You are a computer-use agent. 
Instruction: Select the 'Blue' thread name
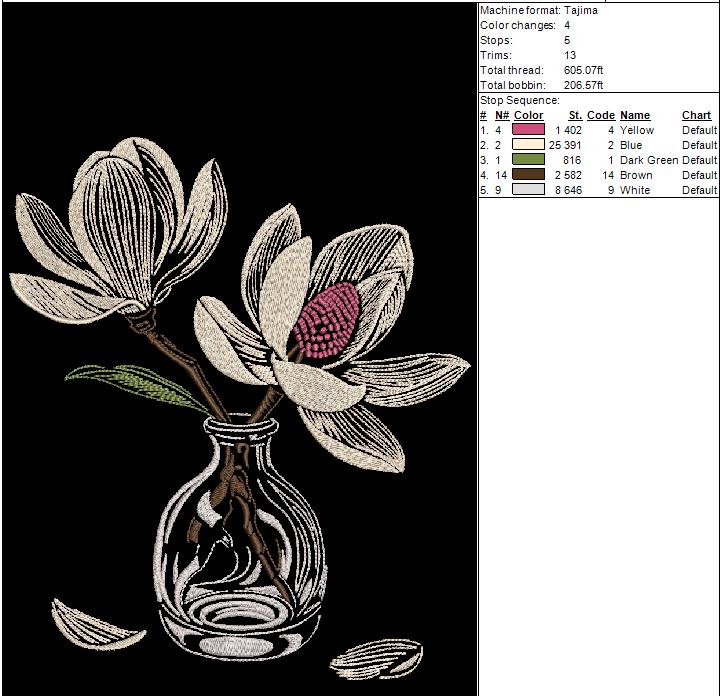[x=631, y=145]
